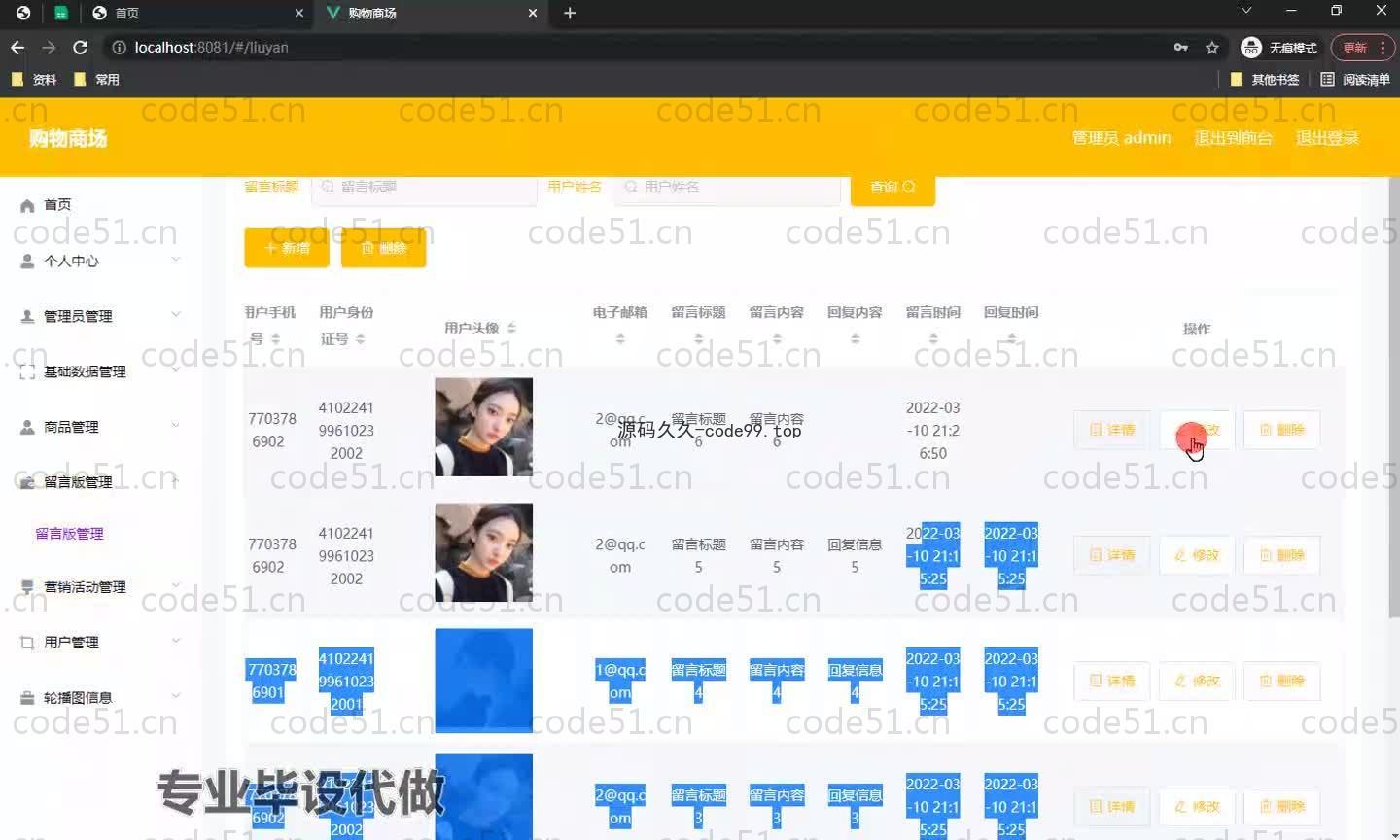1400x840 pixels.
Task: Close the 购物商场 browser tab
Action: coord(532,13)
